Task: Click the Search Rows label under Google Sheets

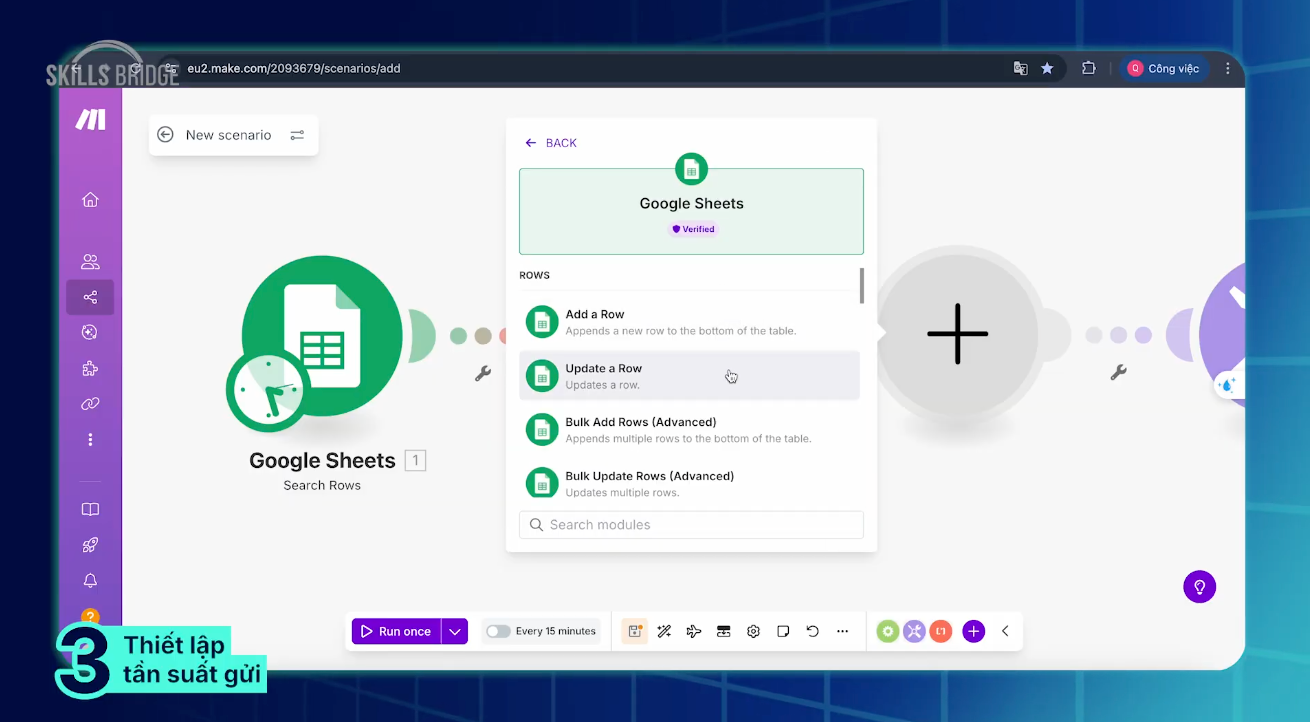Action: coord(322,486)
